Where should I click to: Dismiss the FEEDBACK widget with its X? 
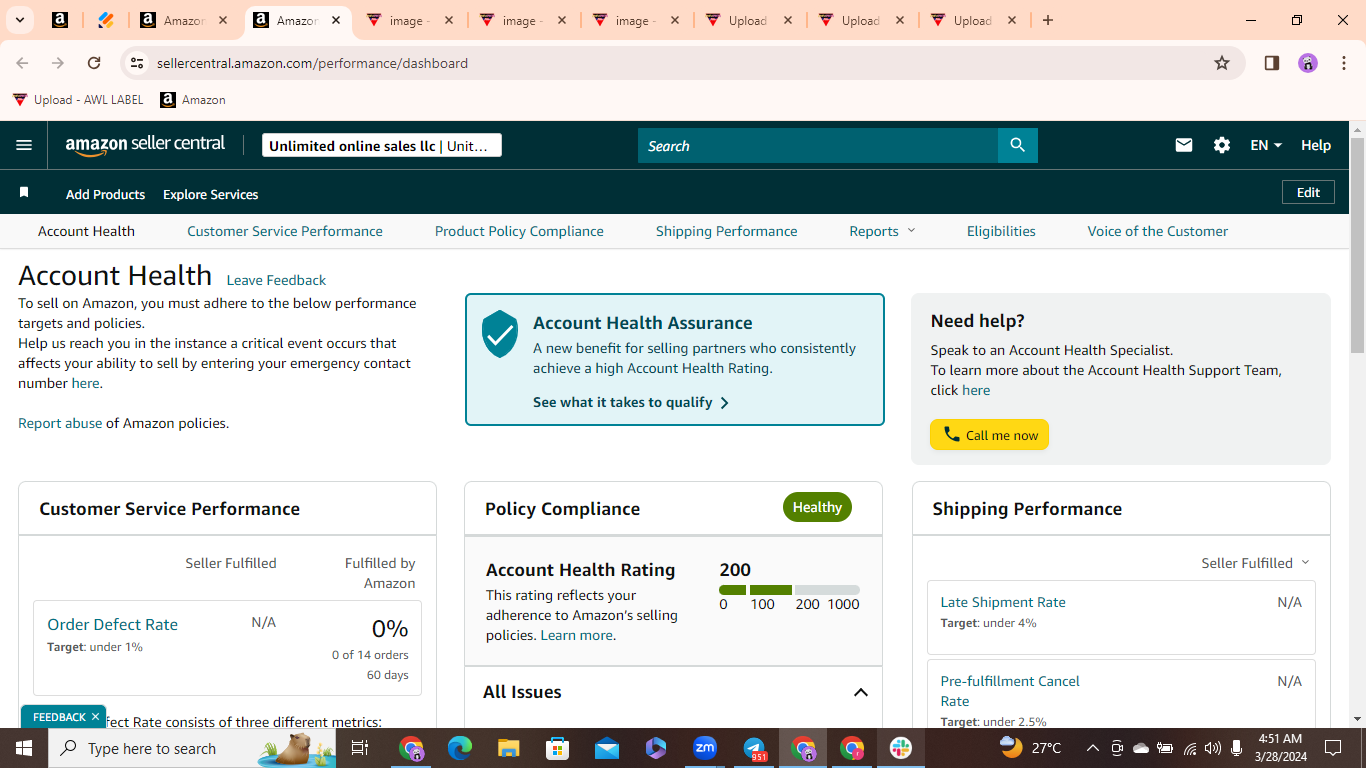(96, 717)
